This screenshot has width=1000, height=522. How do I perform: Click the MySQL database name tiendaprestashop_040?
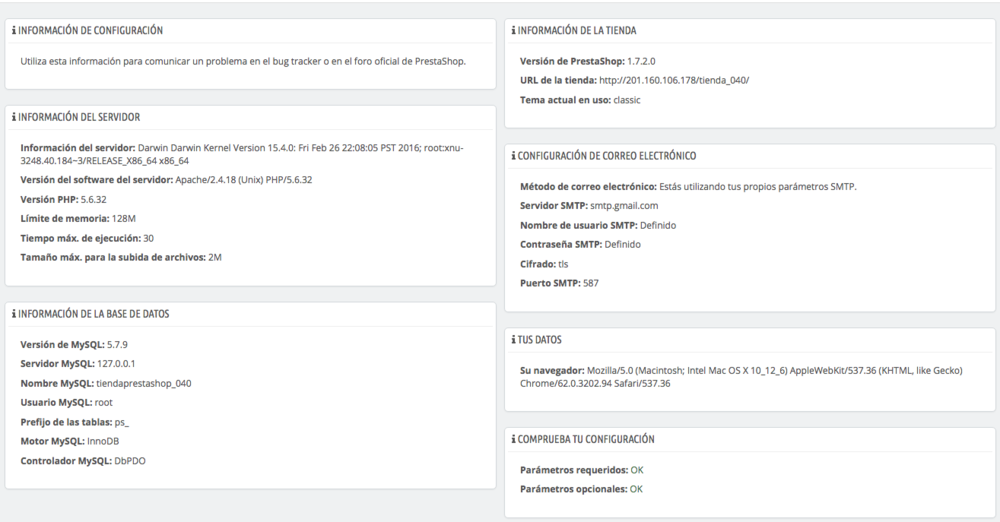143,384
